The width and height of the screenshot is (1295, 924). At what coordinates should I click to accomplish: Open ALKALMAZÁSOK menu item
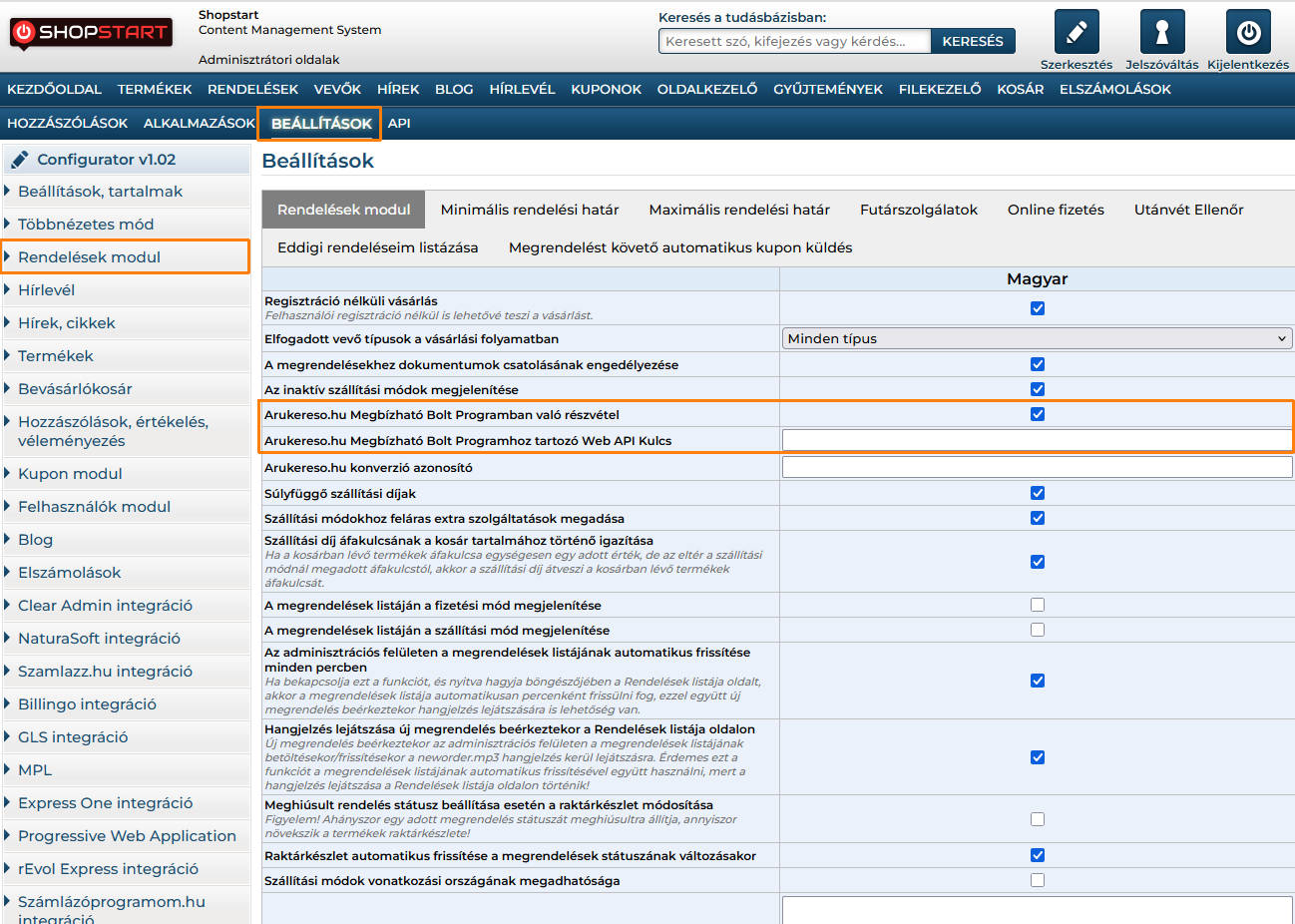coord(200,123)
